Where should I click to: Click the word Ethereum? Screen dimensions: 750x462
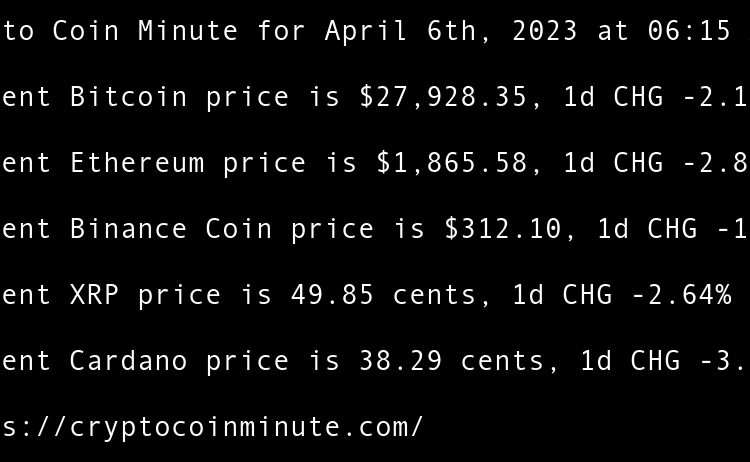click(137, 163)
